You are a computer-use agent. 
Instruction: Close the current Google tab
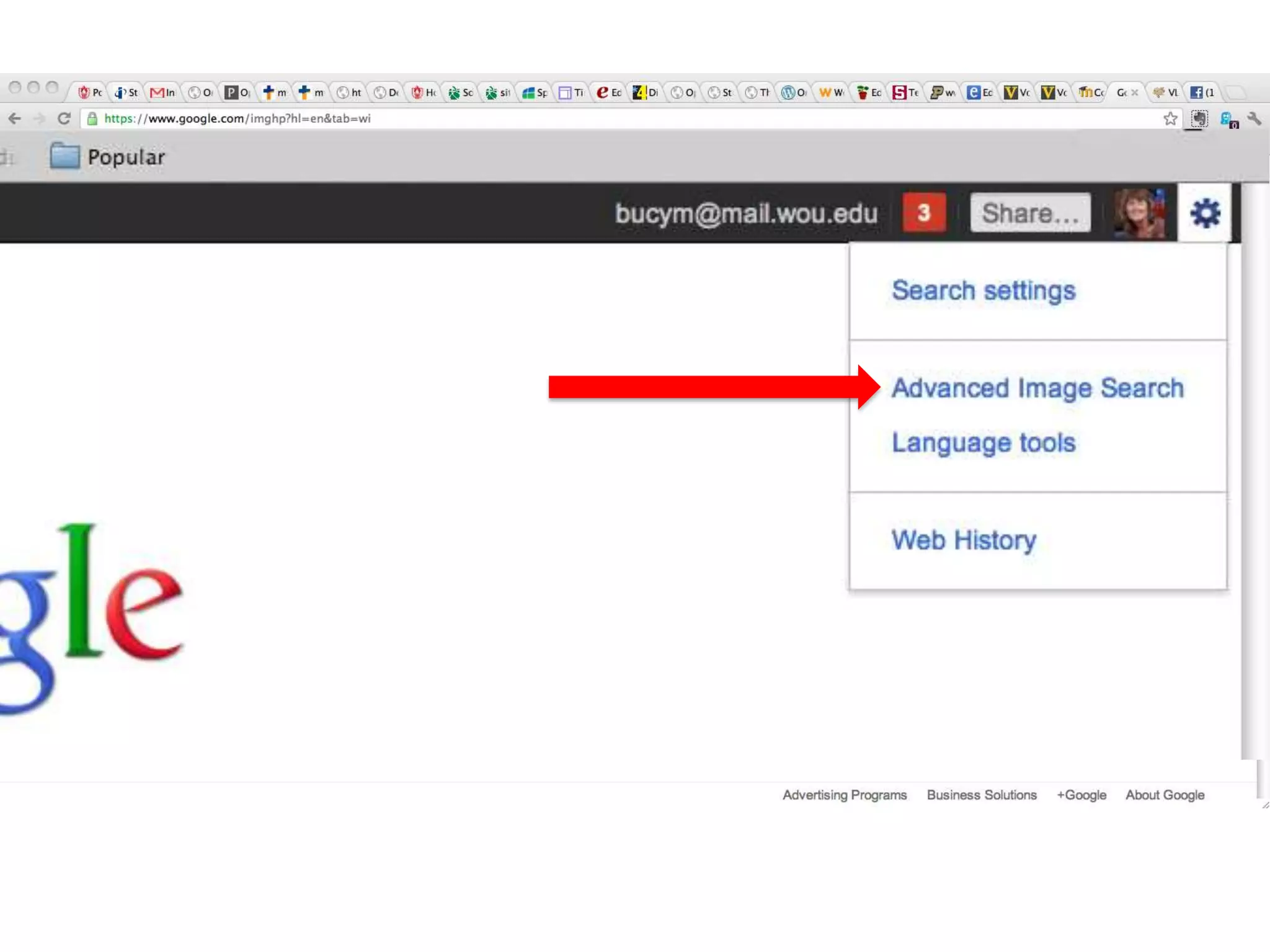coord(1135,93)
